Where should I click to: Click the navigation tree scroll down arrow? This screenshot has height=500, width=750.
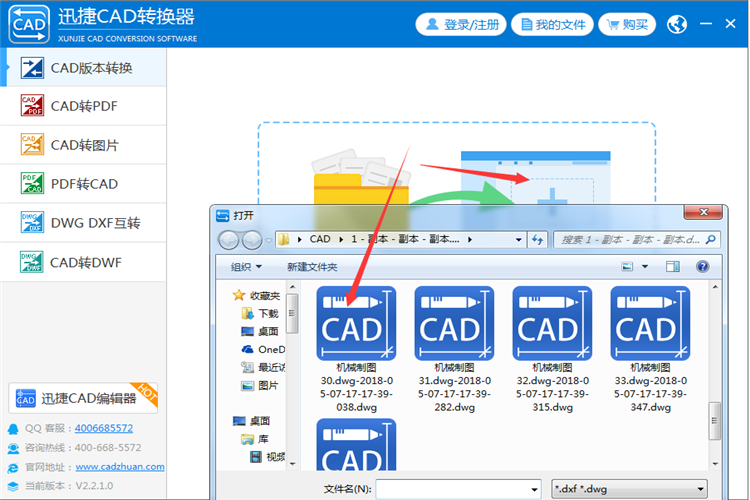coord(293,463)
